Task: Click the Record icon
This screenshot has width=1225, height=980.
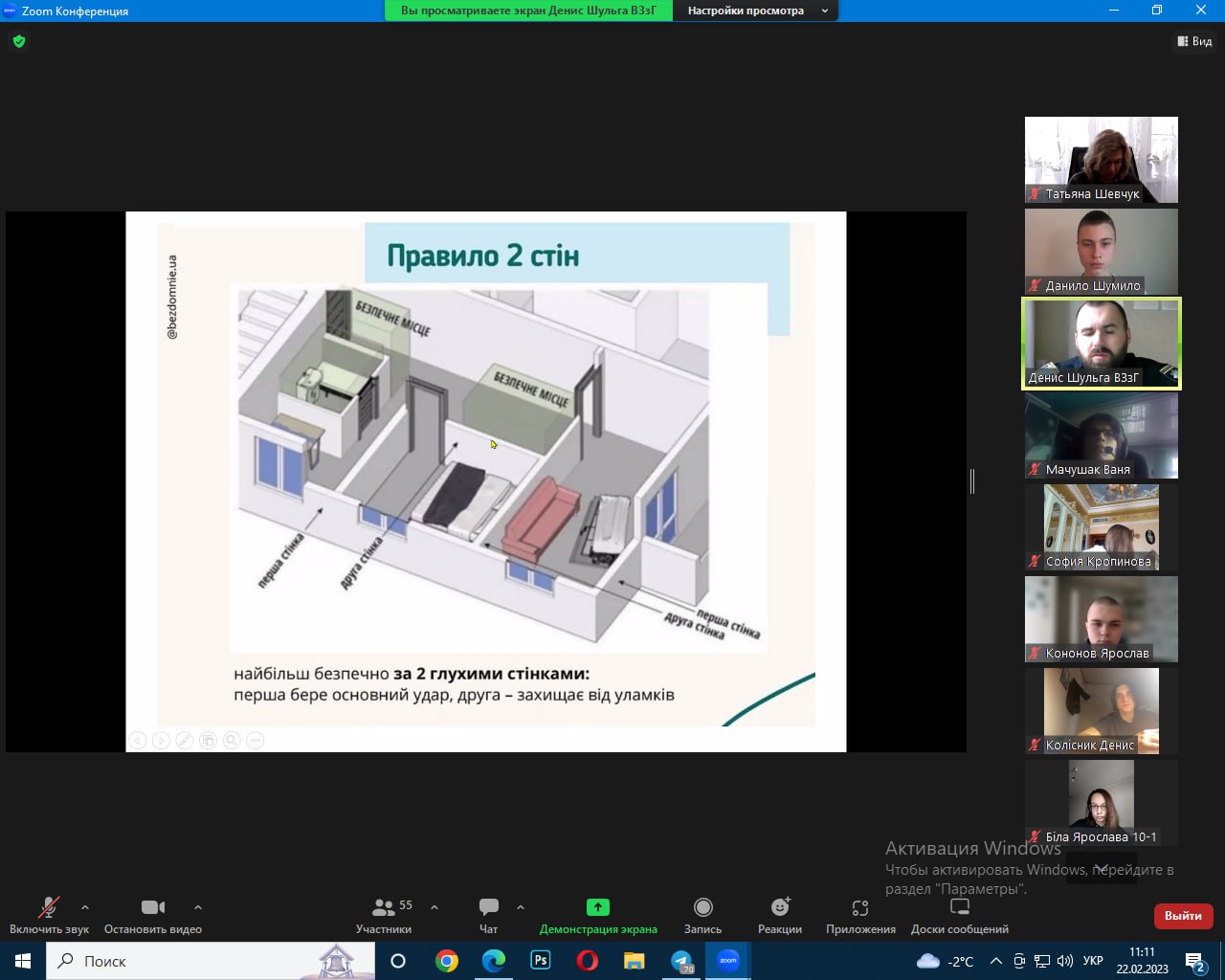Action: point(702,907)
